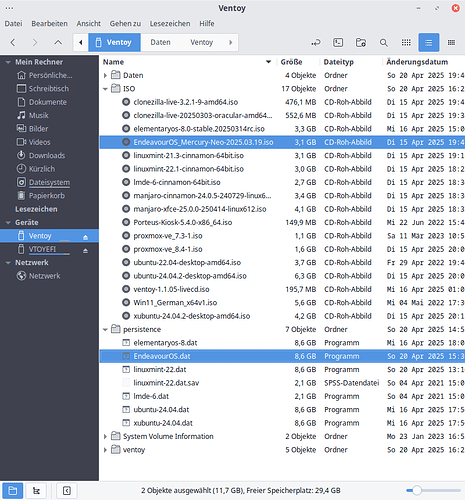Show places sidebar button in status bar

(13, 490)
